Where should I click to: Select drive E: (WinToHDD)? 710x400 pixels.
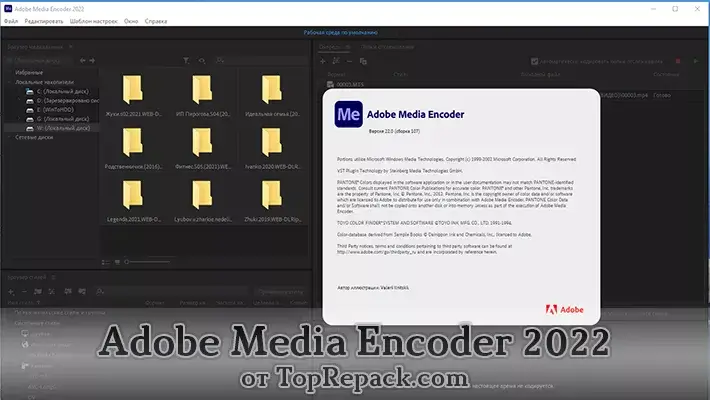(50, 110)
